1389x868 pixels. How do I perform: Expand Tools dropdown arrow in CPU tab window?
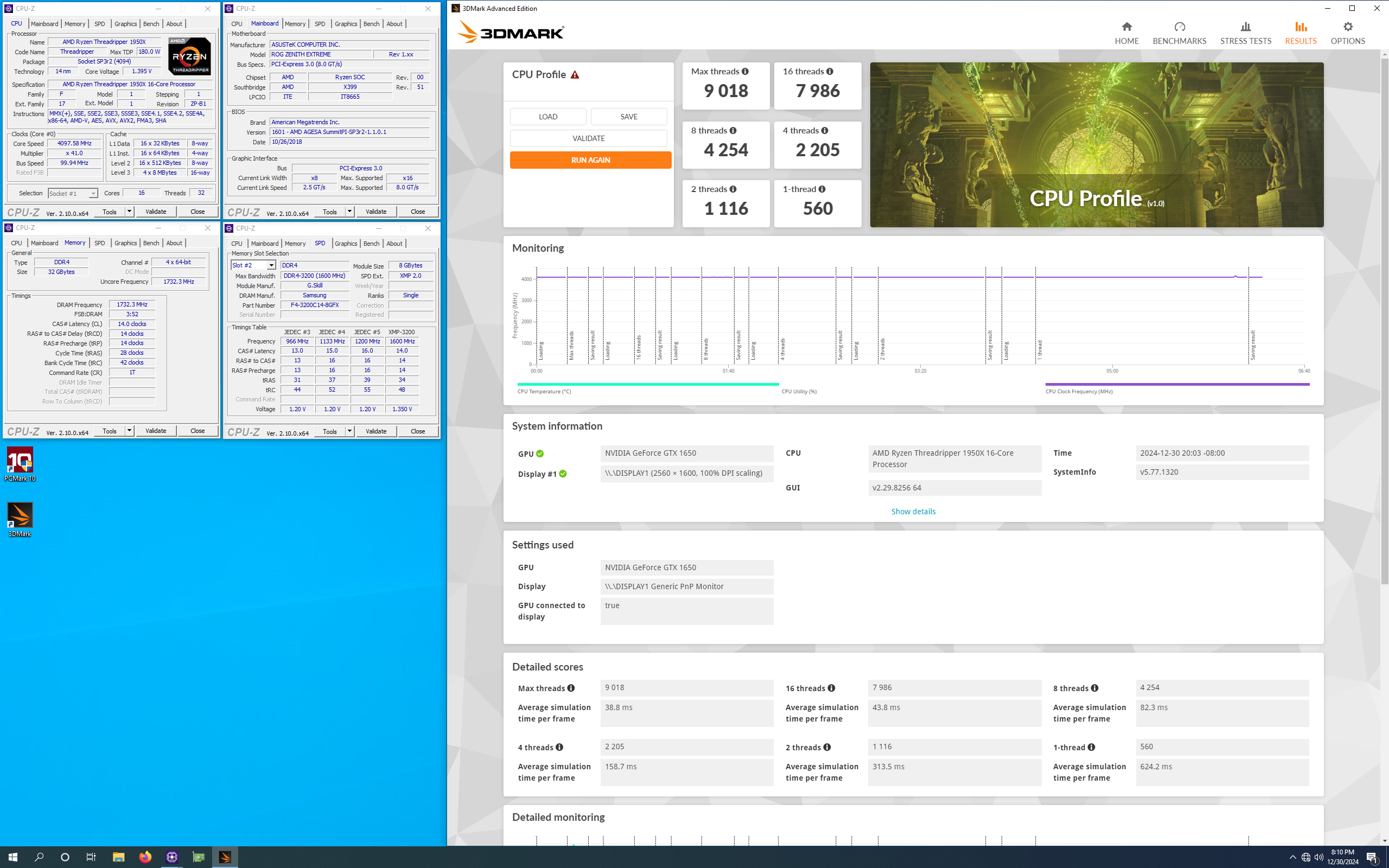129,212
